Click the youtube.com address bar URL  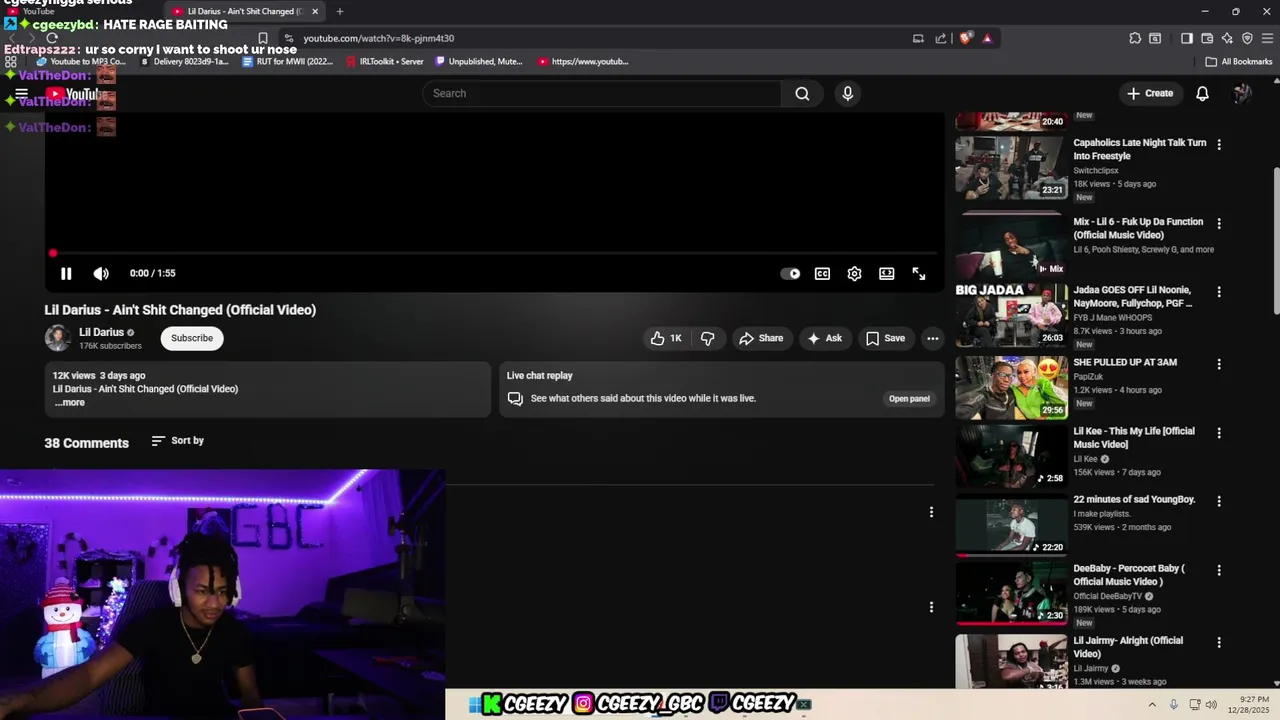pyautogui.click(x=379, y=38)
